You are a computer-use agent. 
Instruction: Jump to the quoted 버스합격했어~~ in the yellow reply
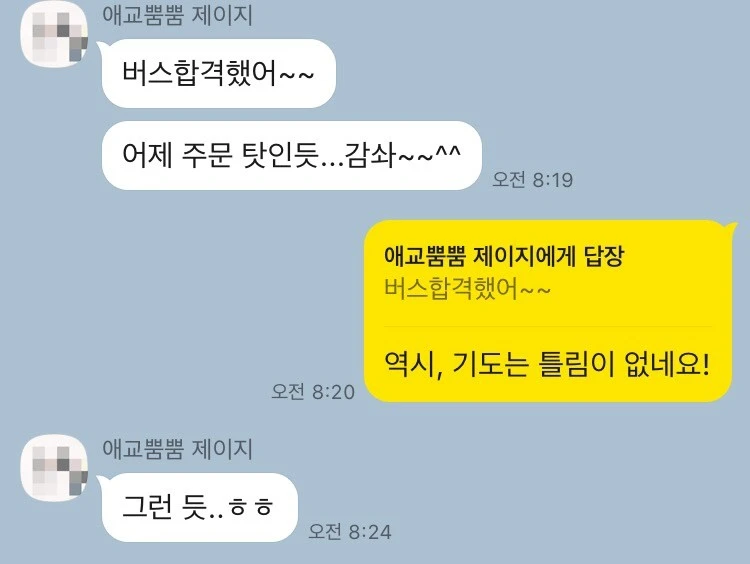tap(467, 289)
